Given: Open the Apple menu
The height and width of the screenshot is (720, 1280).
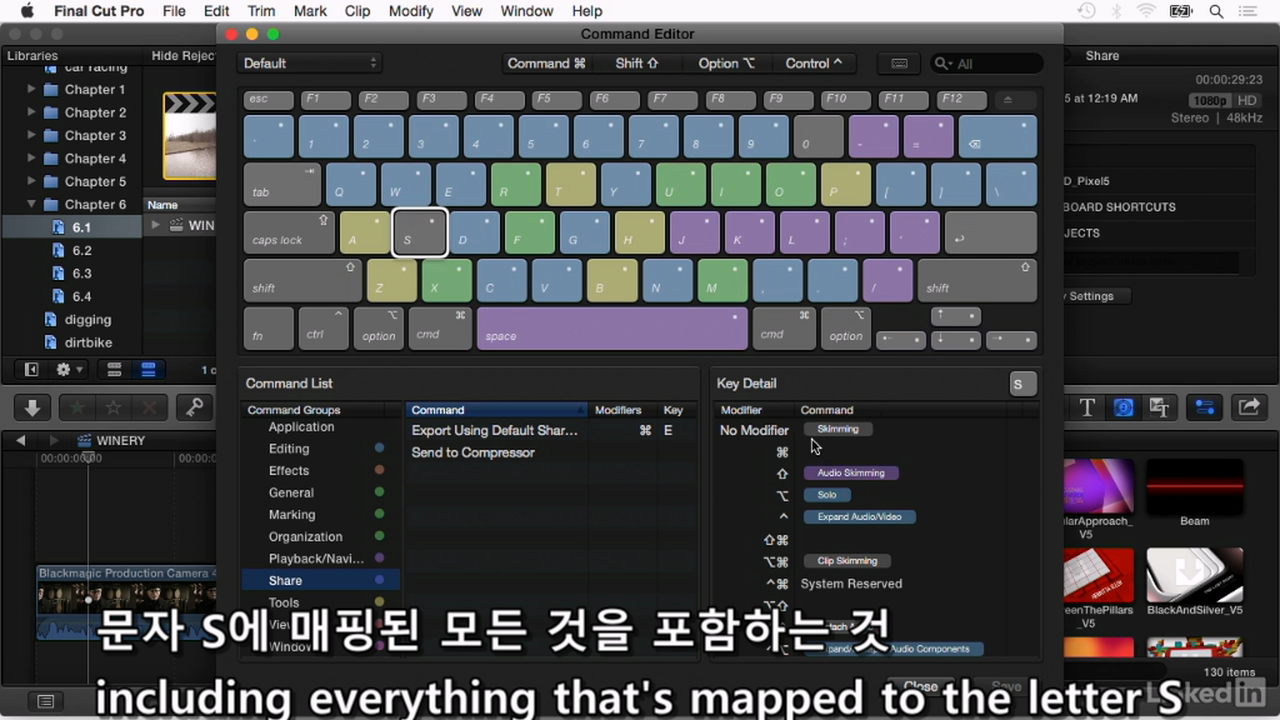Looking at the screenshot, I should coord(27,11).
